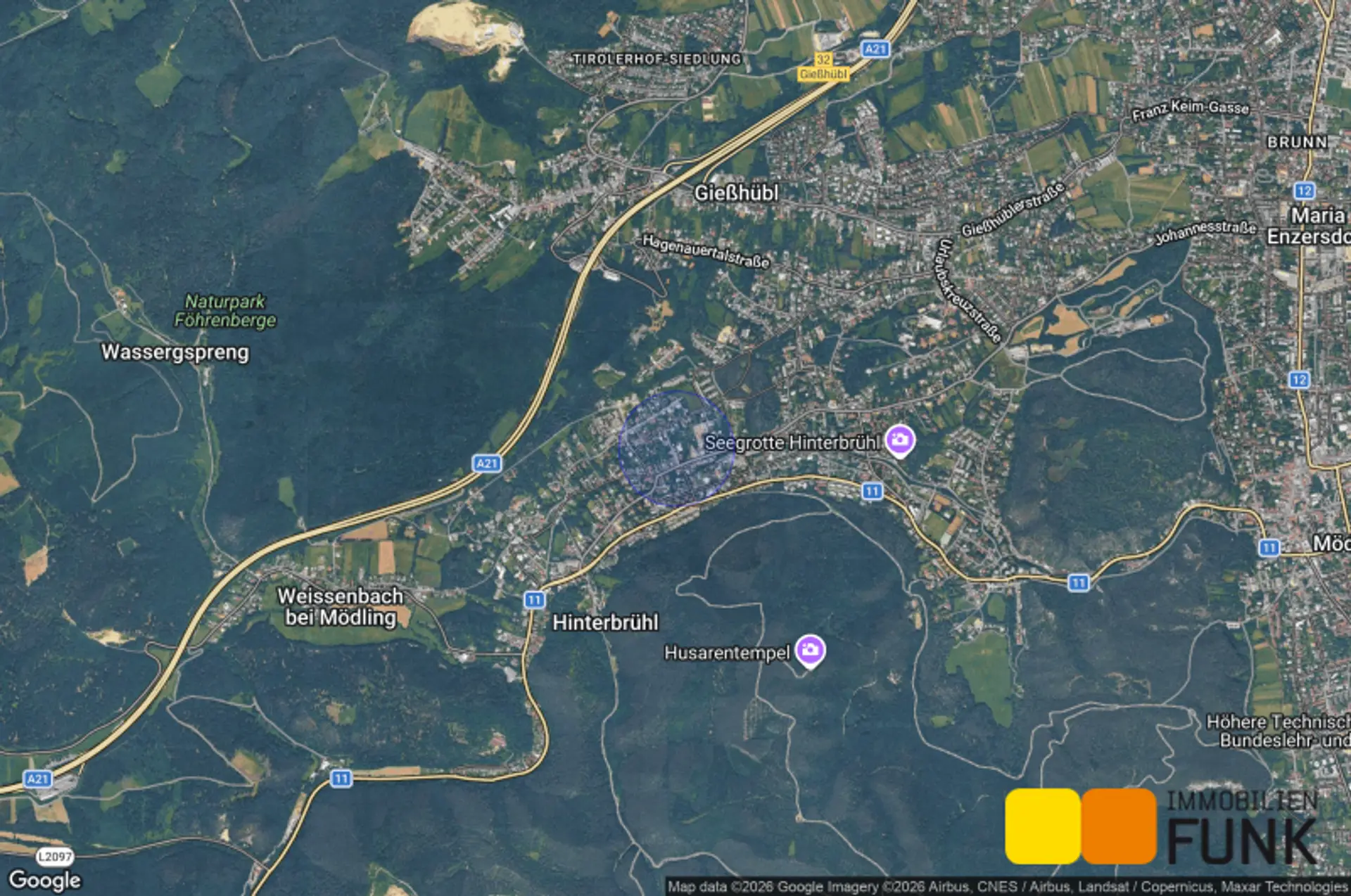Click the yellow square in Funk logo
The height and width of the screenshot is (896, 1351).
1042,826
